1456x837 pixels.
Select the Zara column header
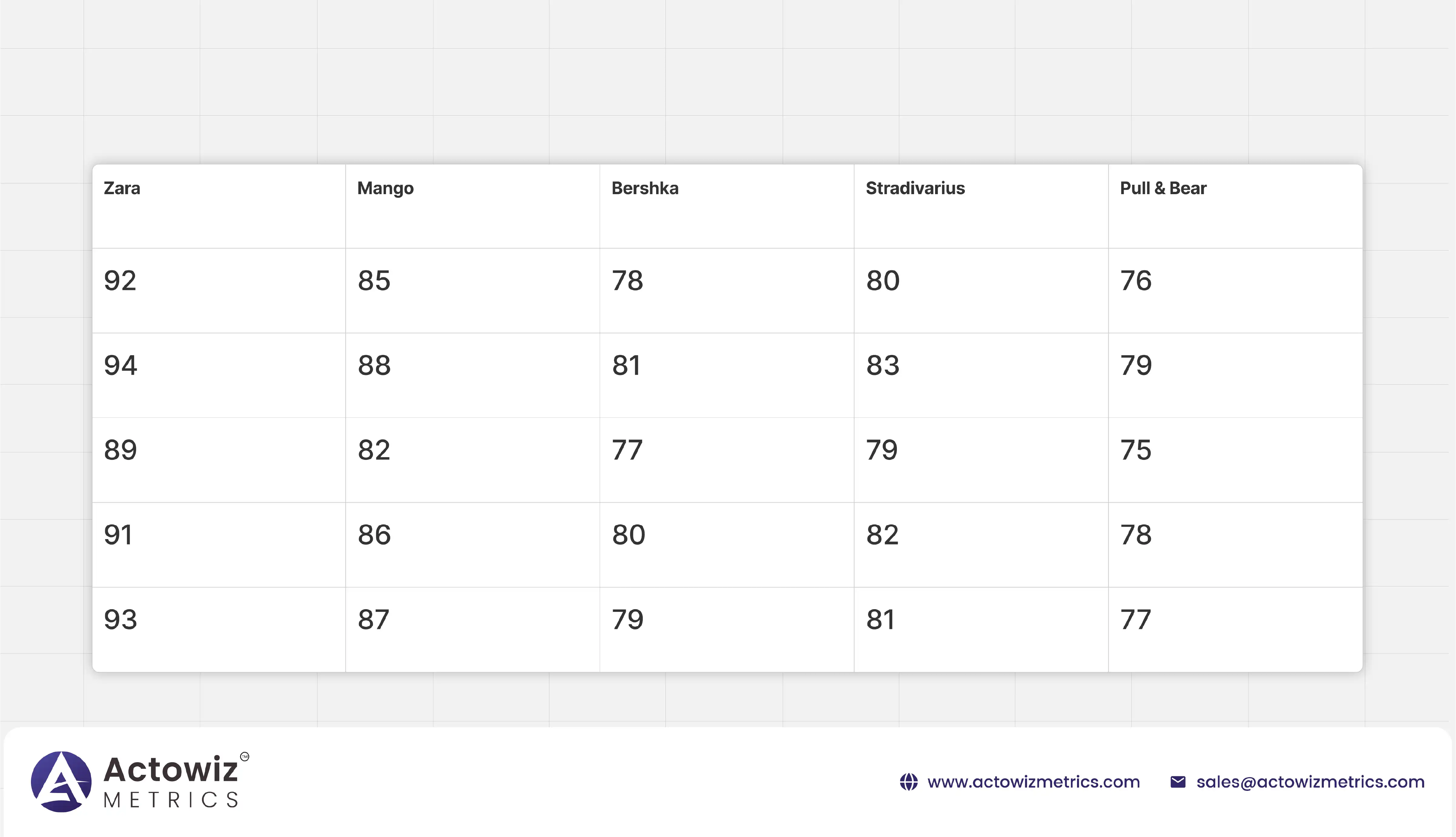tap(122, 189)
